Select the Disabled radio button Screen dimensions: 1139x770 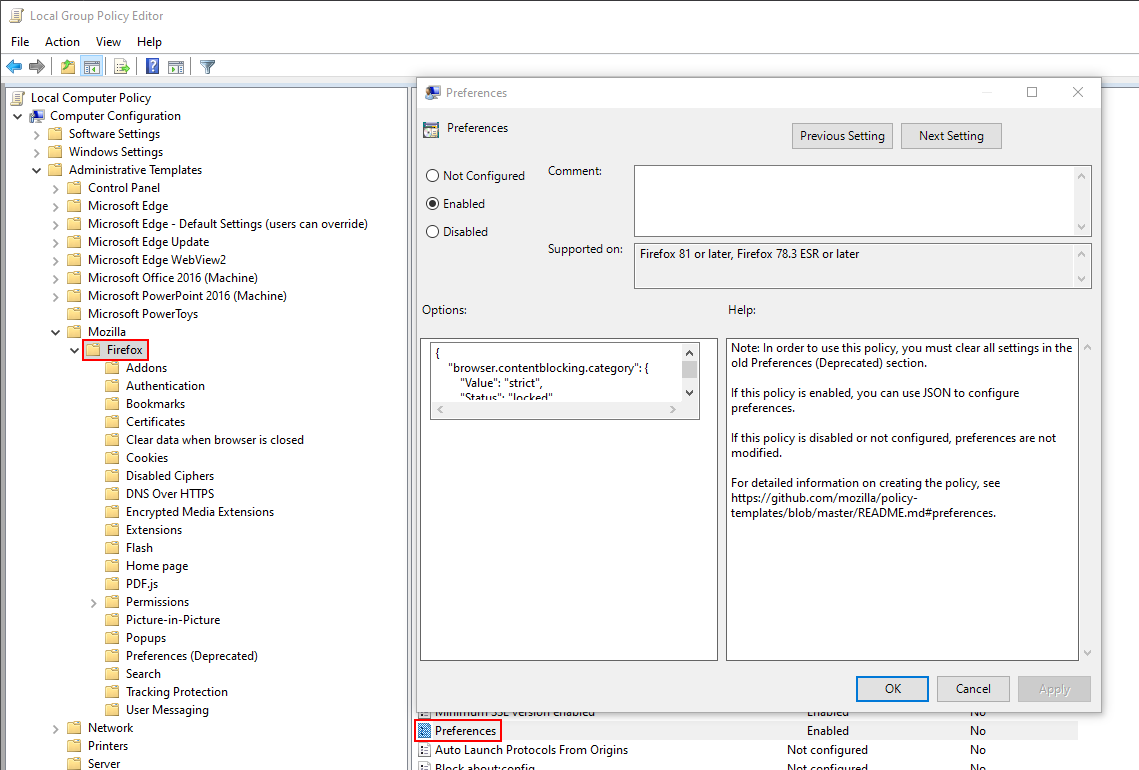pyautogui.click(x=432, y=232)
